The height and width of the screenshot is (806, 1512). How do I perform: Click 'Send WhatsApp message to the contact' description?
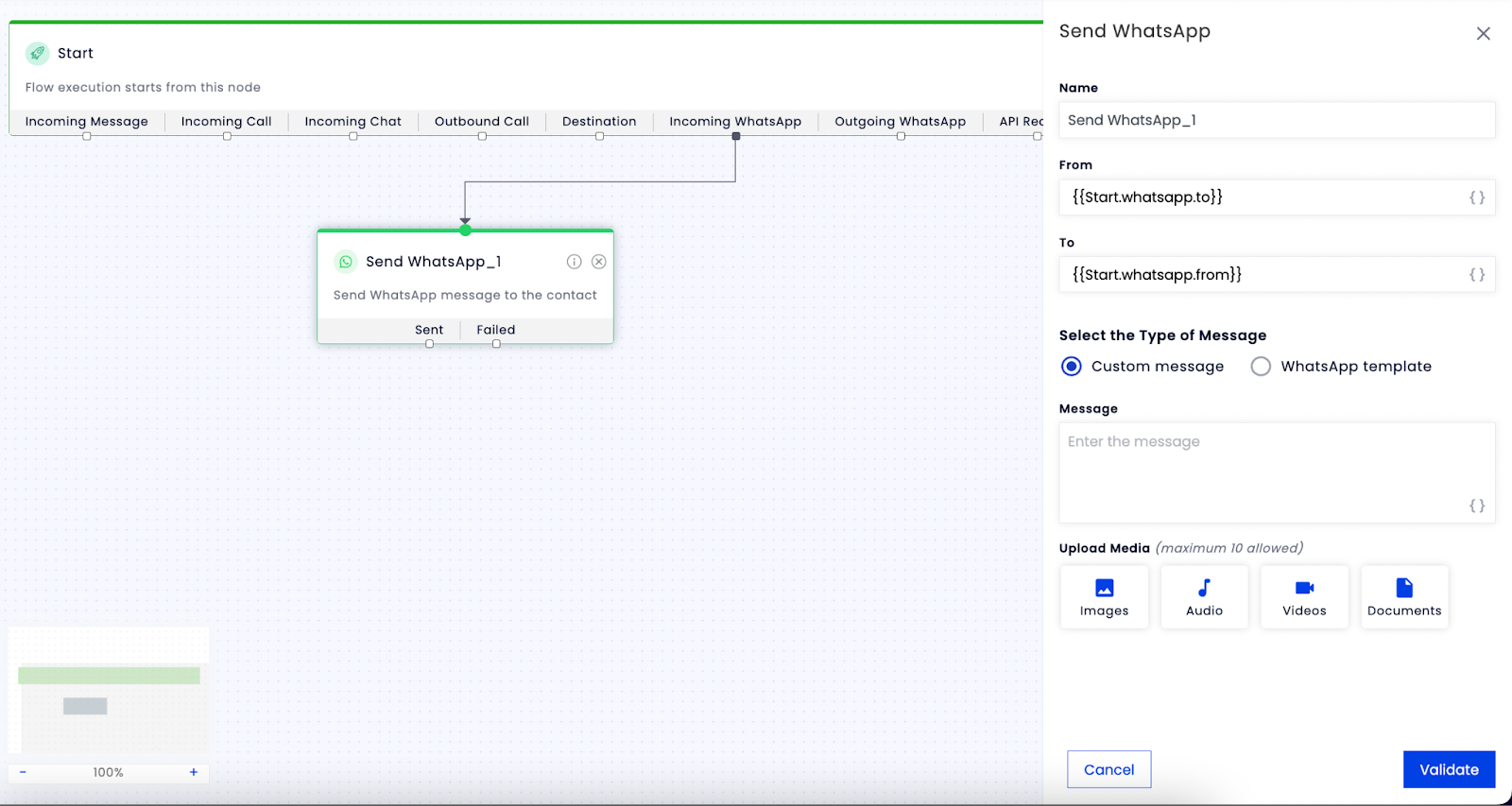click(x=465, y=295)
